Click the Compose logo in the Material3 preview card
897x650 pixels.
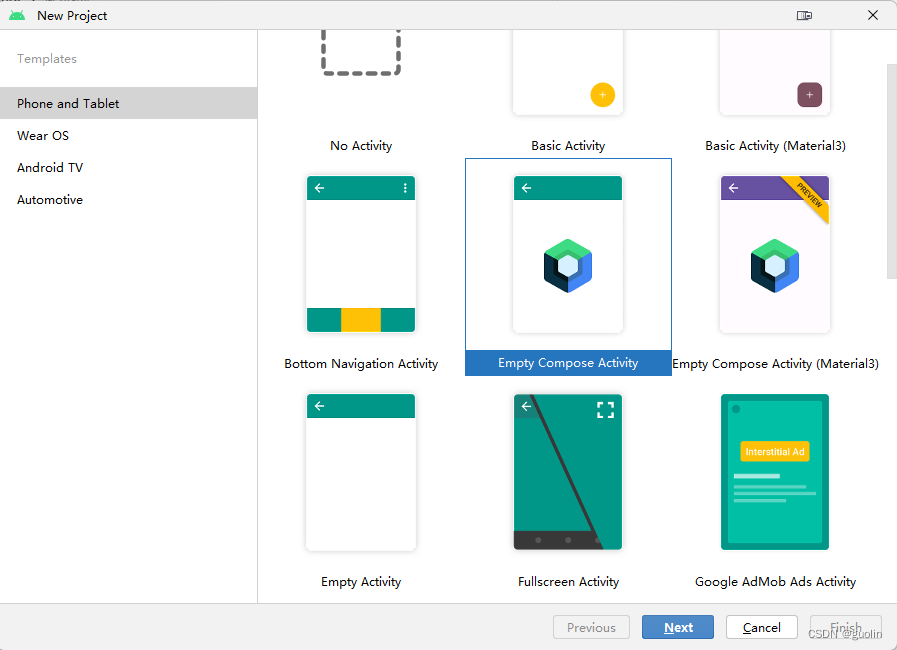tap(775, 266)
